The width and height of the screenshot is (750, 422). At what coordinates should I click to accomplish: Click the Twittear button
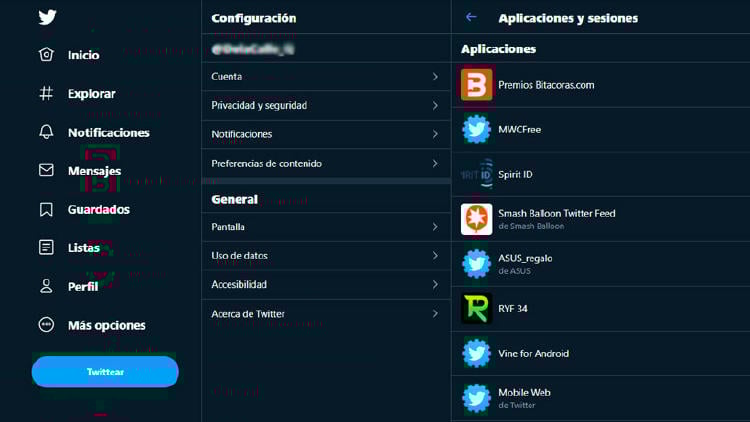click(105, 371)
